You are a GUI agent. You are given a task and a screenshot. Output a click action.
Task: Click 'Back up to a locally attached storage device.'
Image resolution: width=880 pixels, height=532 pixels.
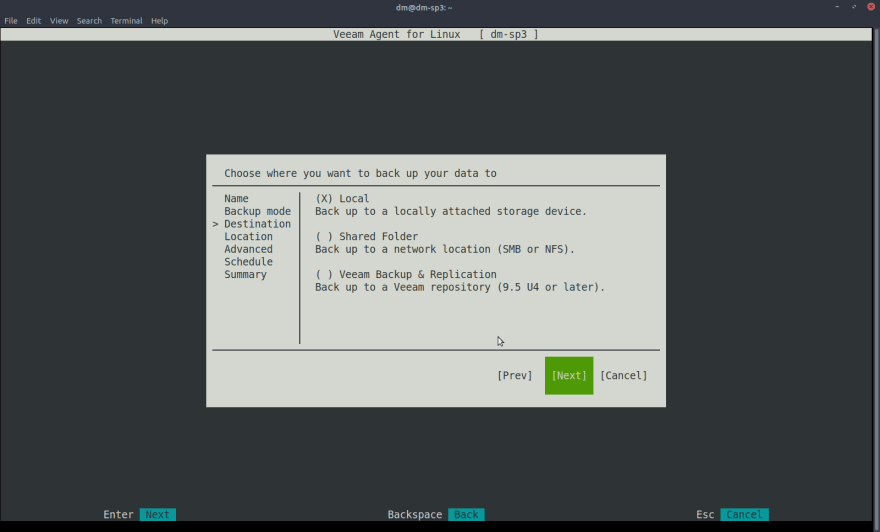coord(451,212)
